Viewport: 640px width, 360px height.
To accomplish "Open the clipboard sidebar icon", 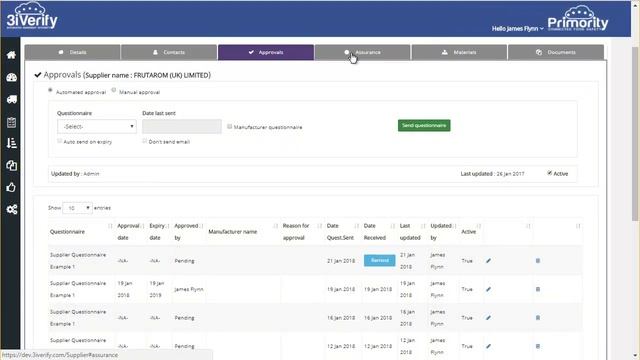I will point(11,122).
